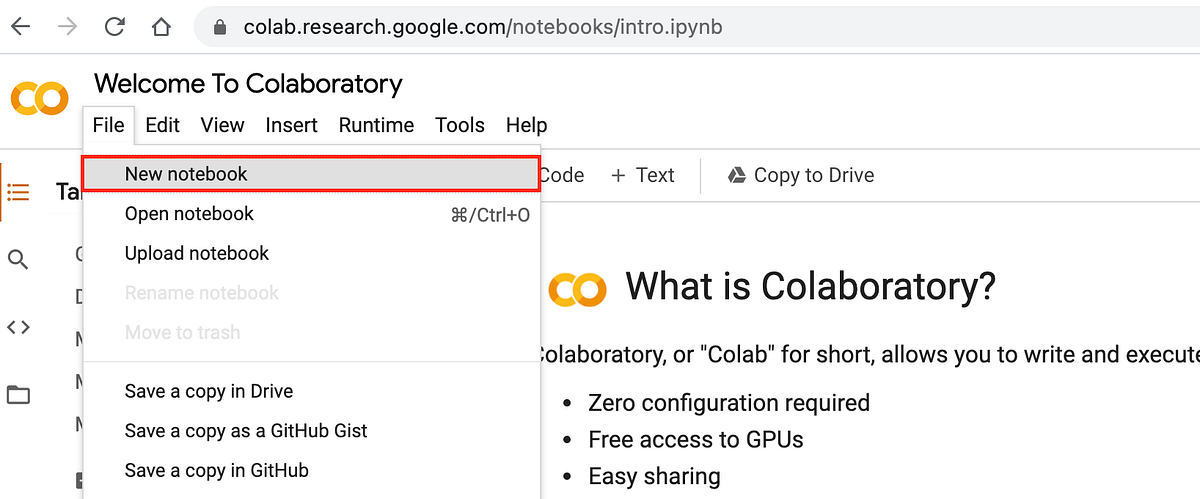This screenshot has height=499, width=1200.
Task: Open the Runtime menu
Action: click(x=376, y=125)
